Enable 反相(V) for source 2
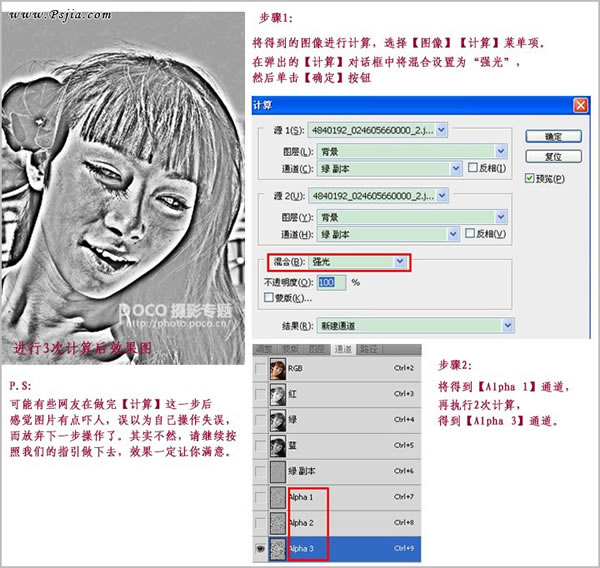The width and height of the screenshot is (600, 568). [470, 233]
